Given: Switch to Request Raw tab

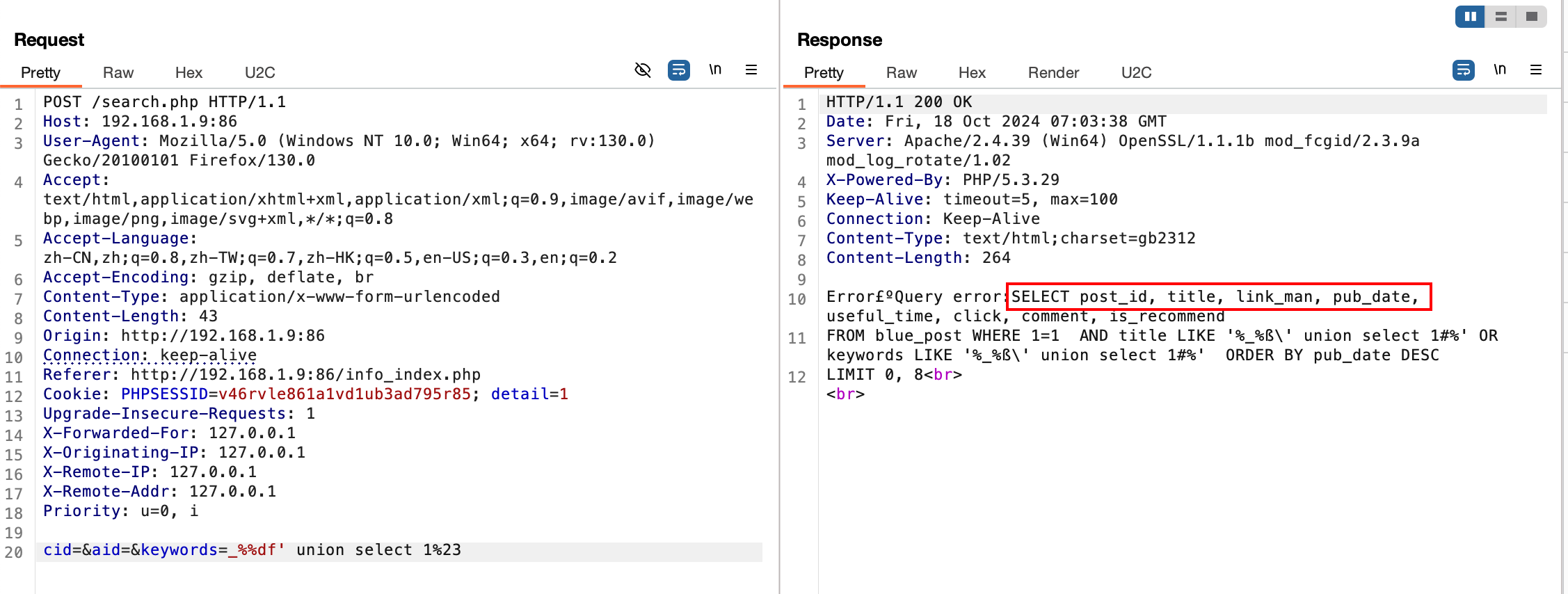Looking at the screenshot, I should coord(118,73).
